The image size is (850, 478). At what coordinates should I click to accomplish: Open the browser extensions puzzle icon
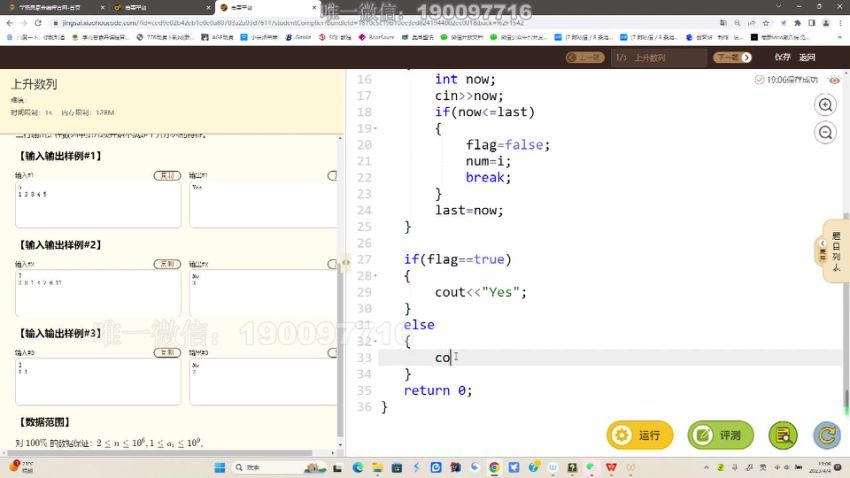click(797, 23)
